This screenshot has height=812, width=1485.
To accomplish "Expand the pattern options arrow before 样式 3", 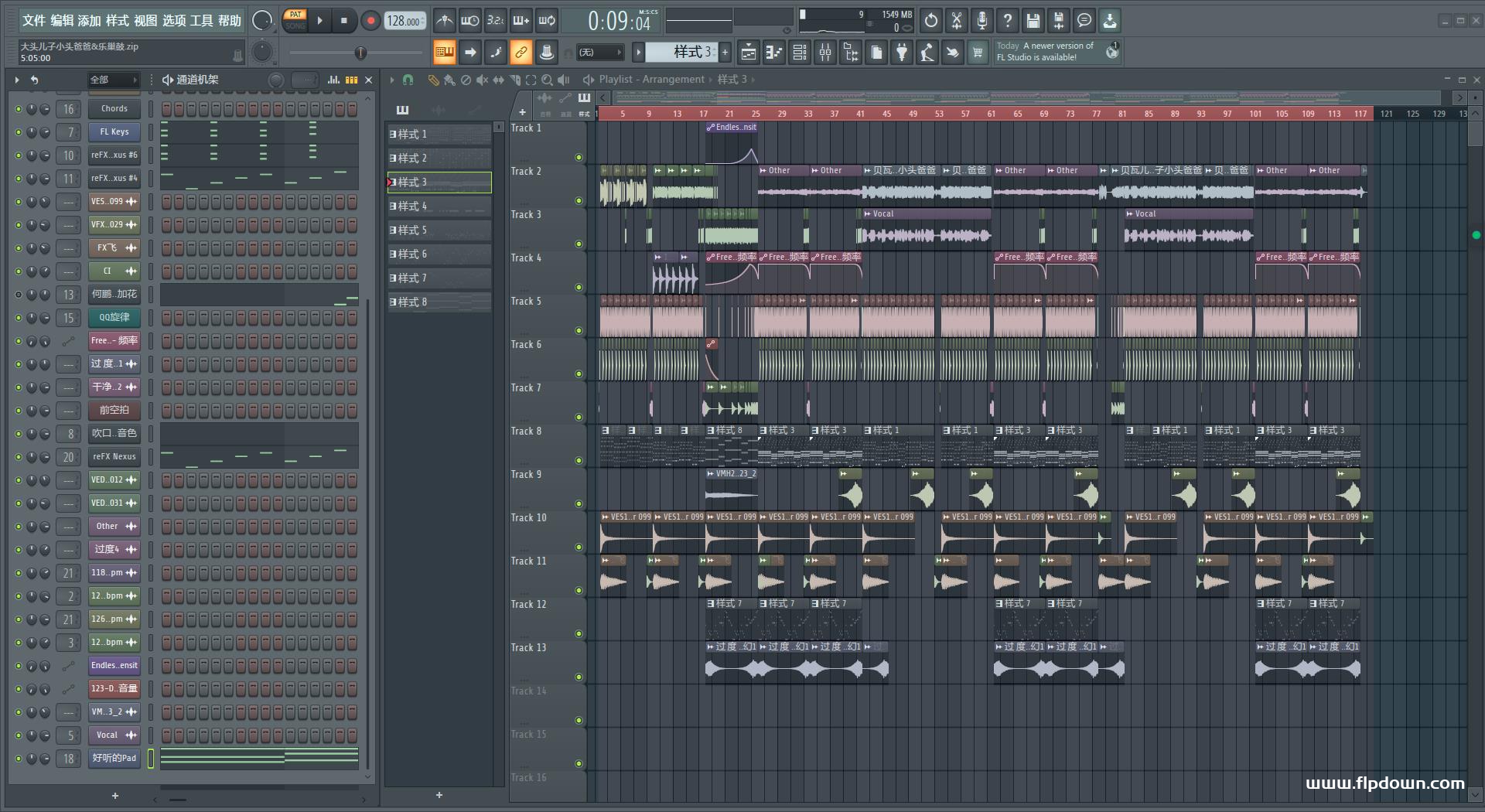I will tap(638, 53).
